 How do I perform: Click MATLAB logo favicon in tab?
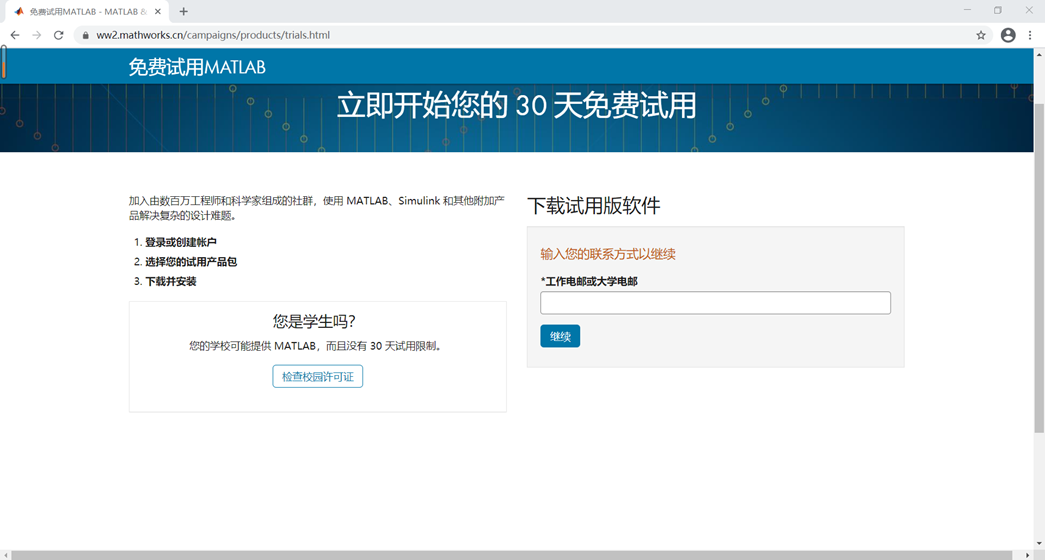tap(19, 11)
